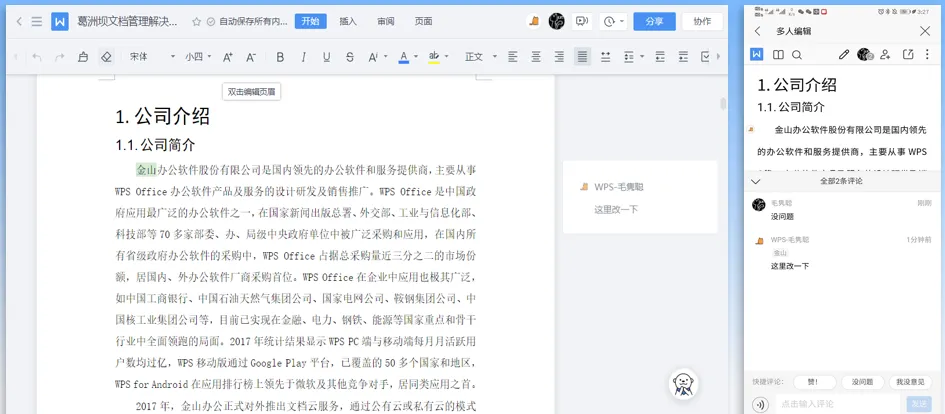
Task: Click the blue 分享 button
Action: coord(655,22)
